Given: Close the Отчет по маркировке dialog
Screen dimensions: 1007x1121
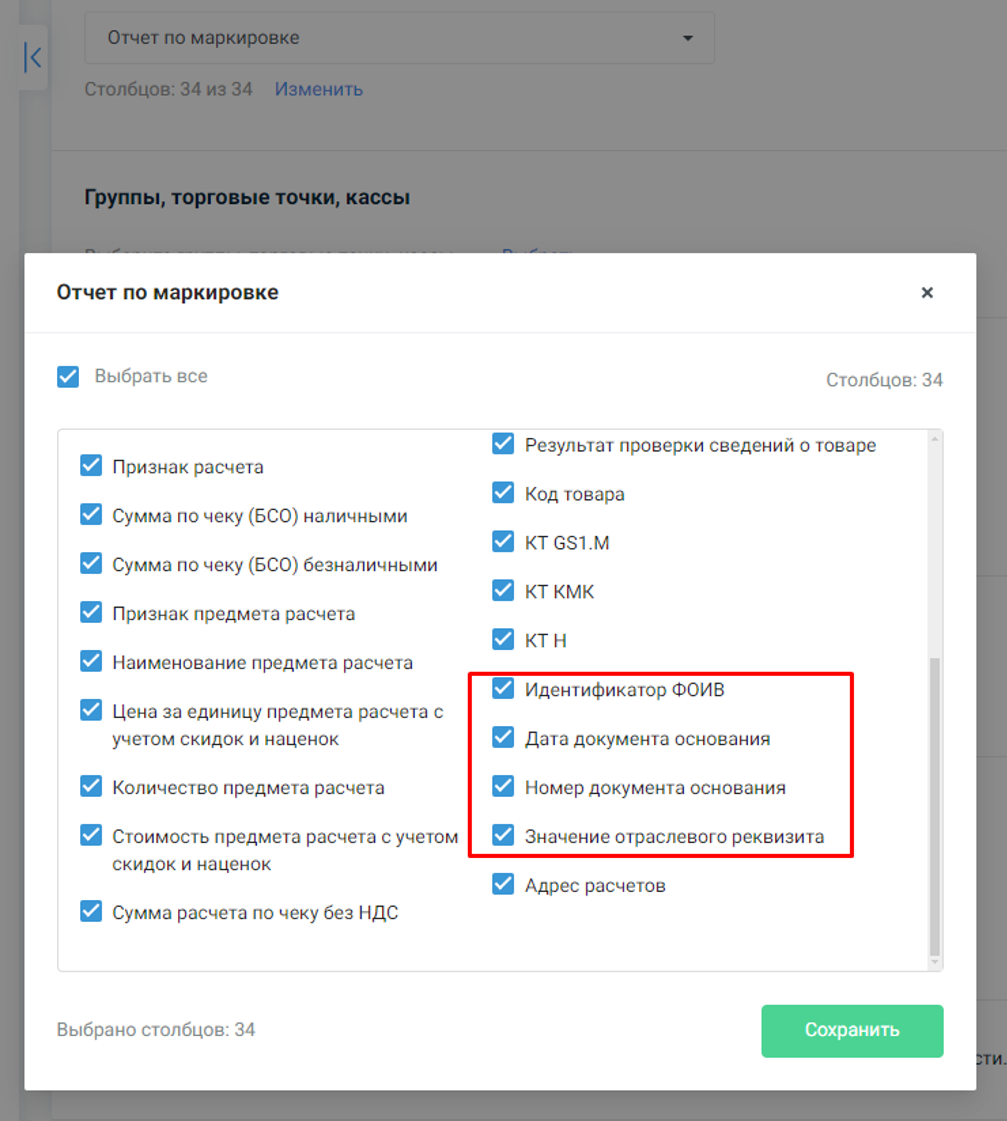Looking at the screenshot, I should 927,292.
